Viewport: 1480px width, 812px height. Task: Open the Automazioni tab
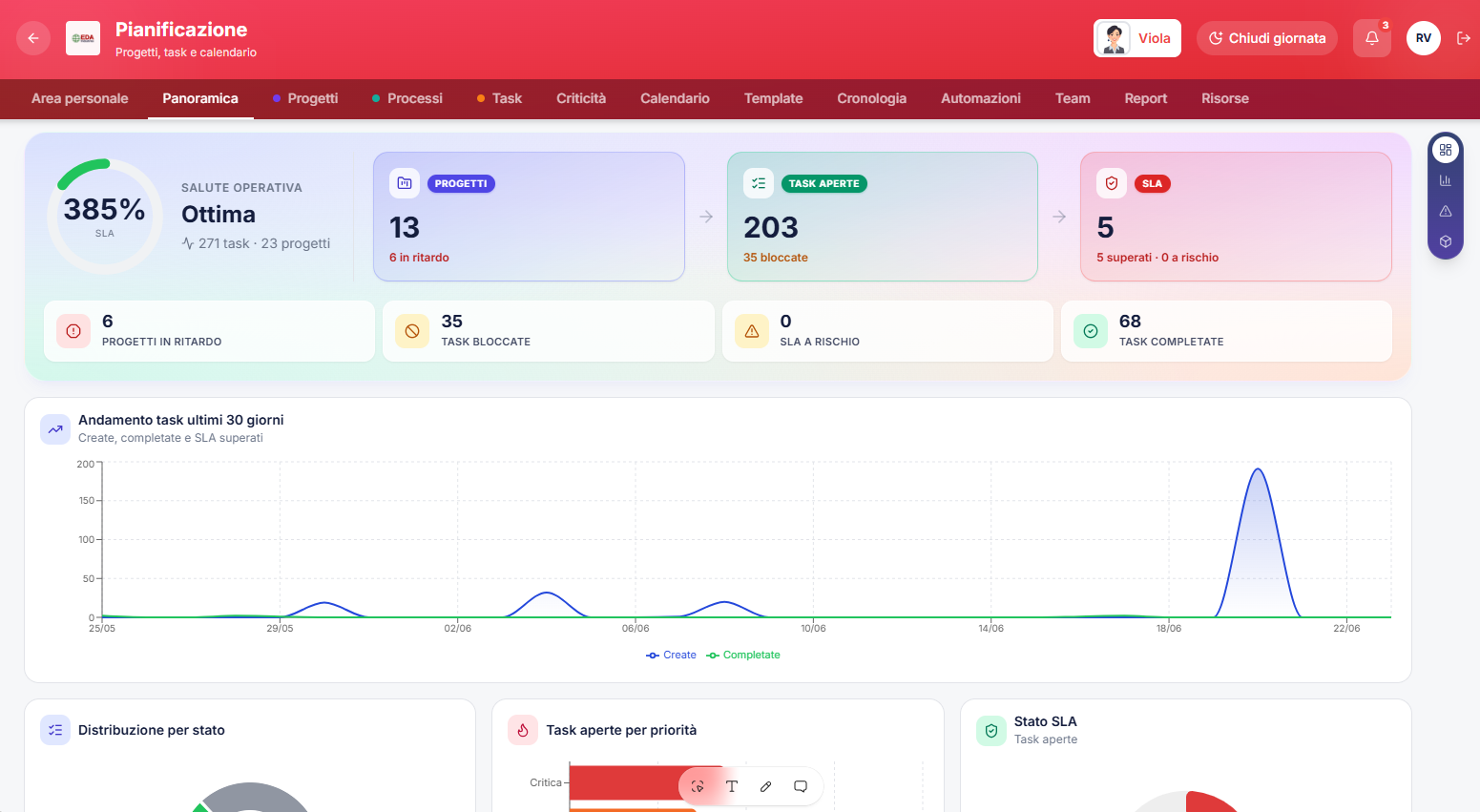981,98
